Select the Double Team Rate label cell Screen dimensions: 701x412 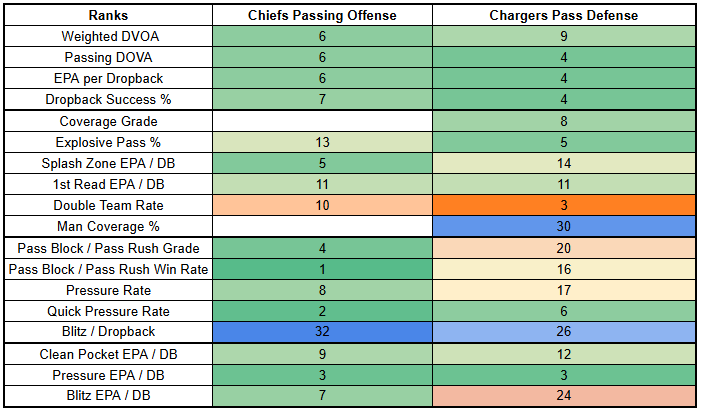tap(108, 205)
